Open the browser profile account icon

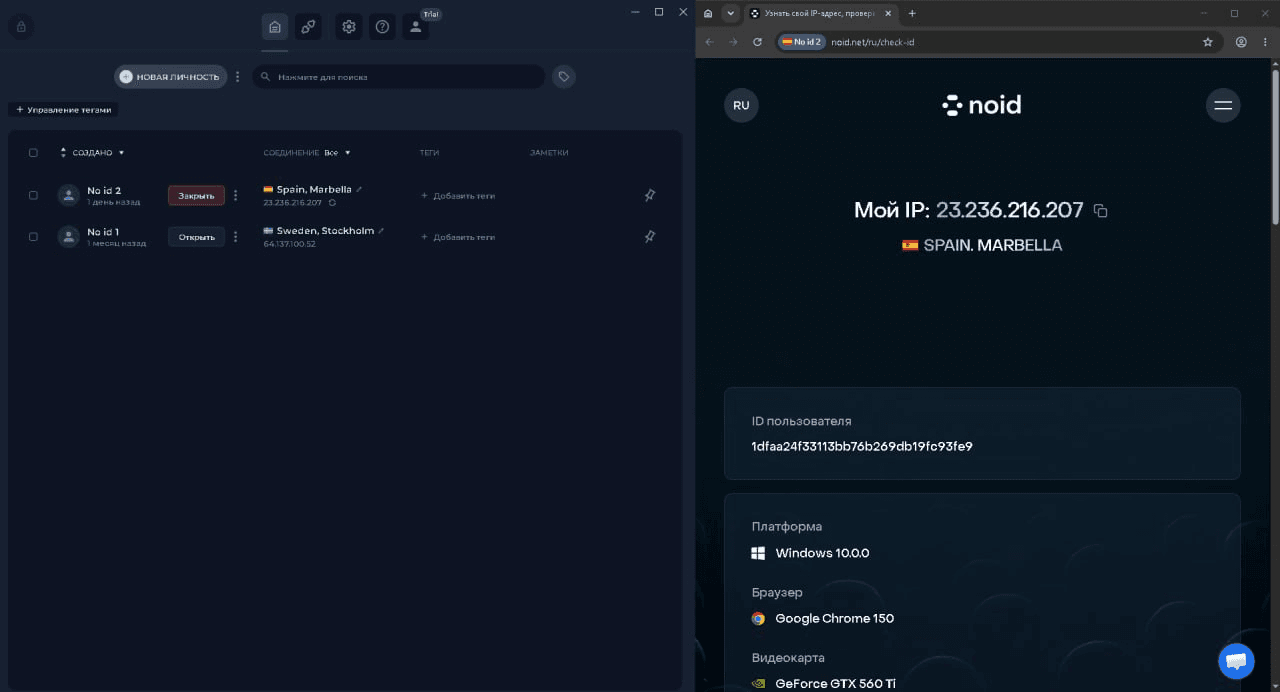tap(1241, 42)
